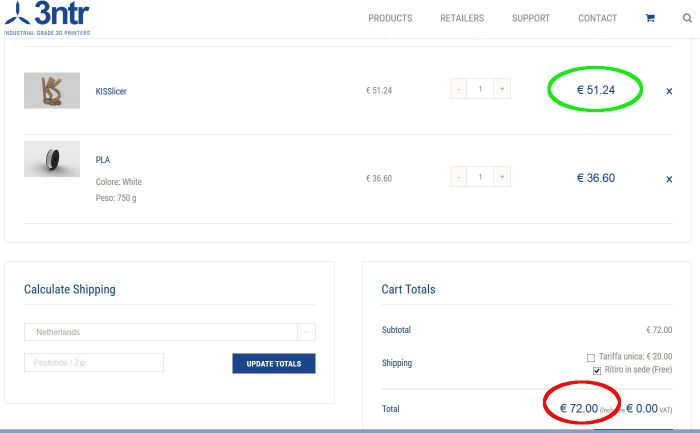Increase PLA quantity with plus button
The width and height of the screenshot is (700, 433).
tap(502, 177)
